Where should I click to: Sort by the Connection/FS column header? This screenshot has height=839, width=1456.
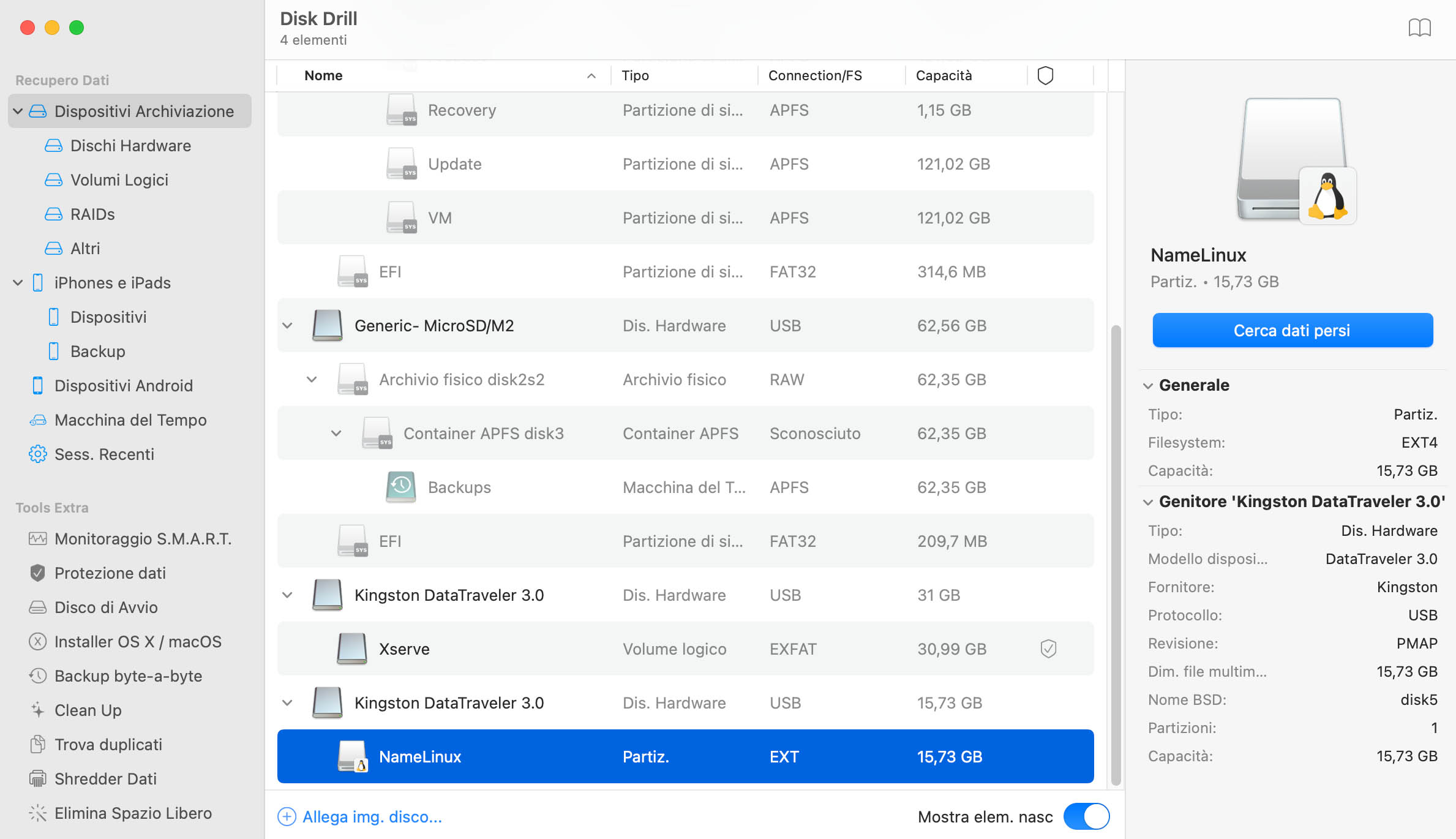[831, 75]
